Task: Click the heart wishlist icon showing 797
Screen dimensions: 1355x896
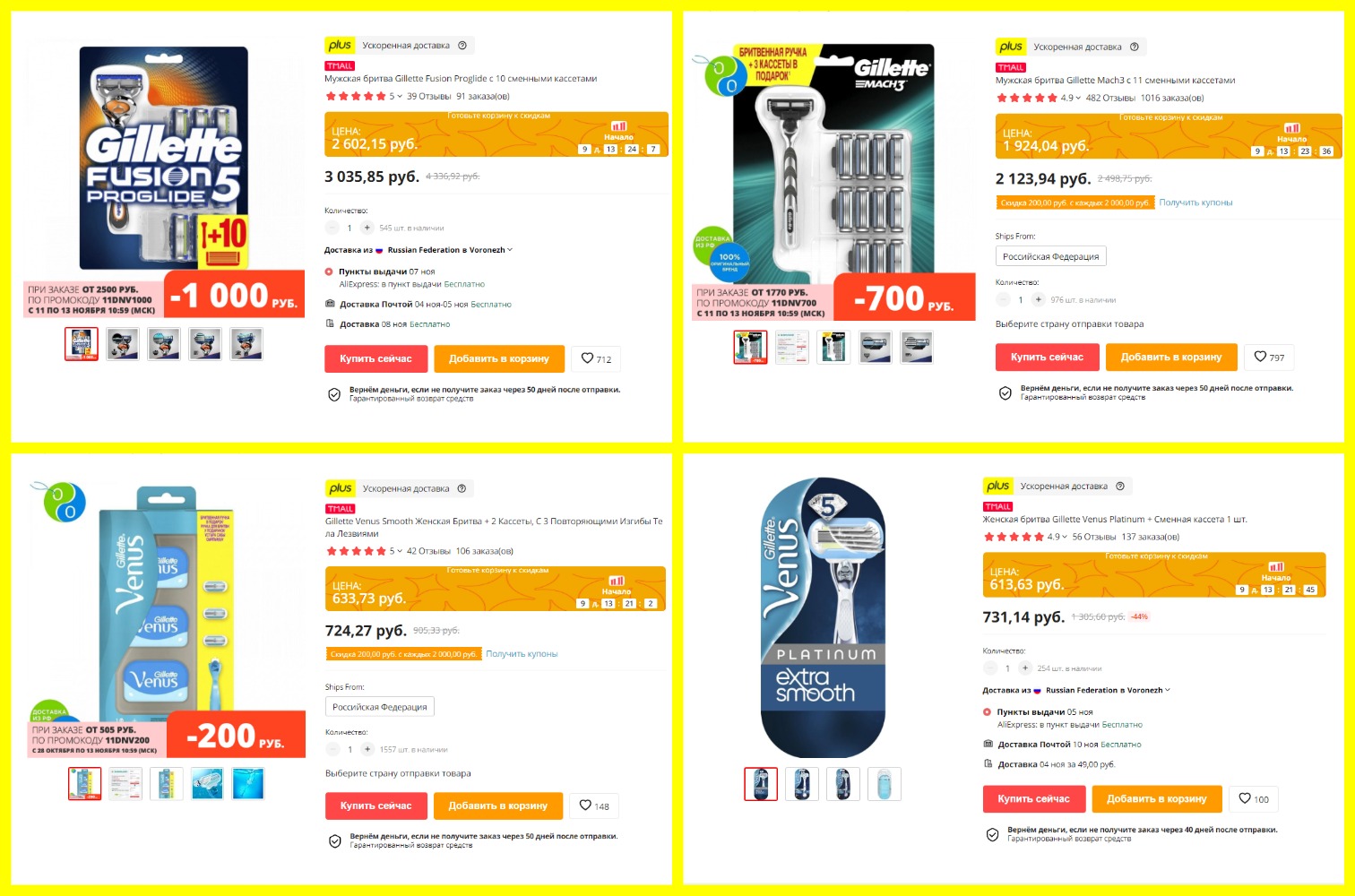Action: pos(1268,358)
